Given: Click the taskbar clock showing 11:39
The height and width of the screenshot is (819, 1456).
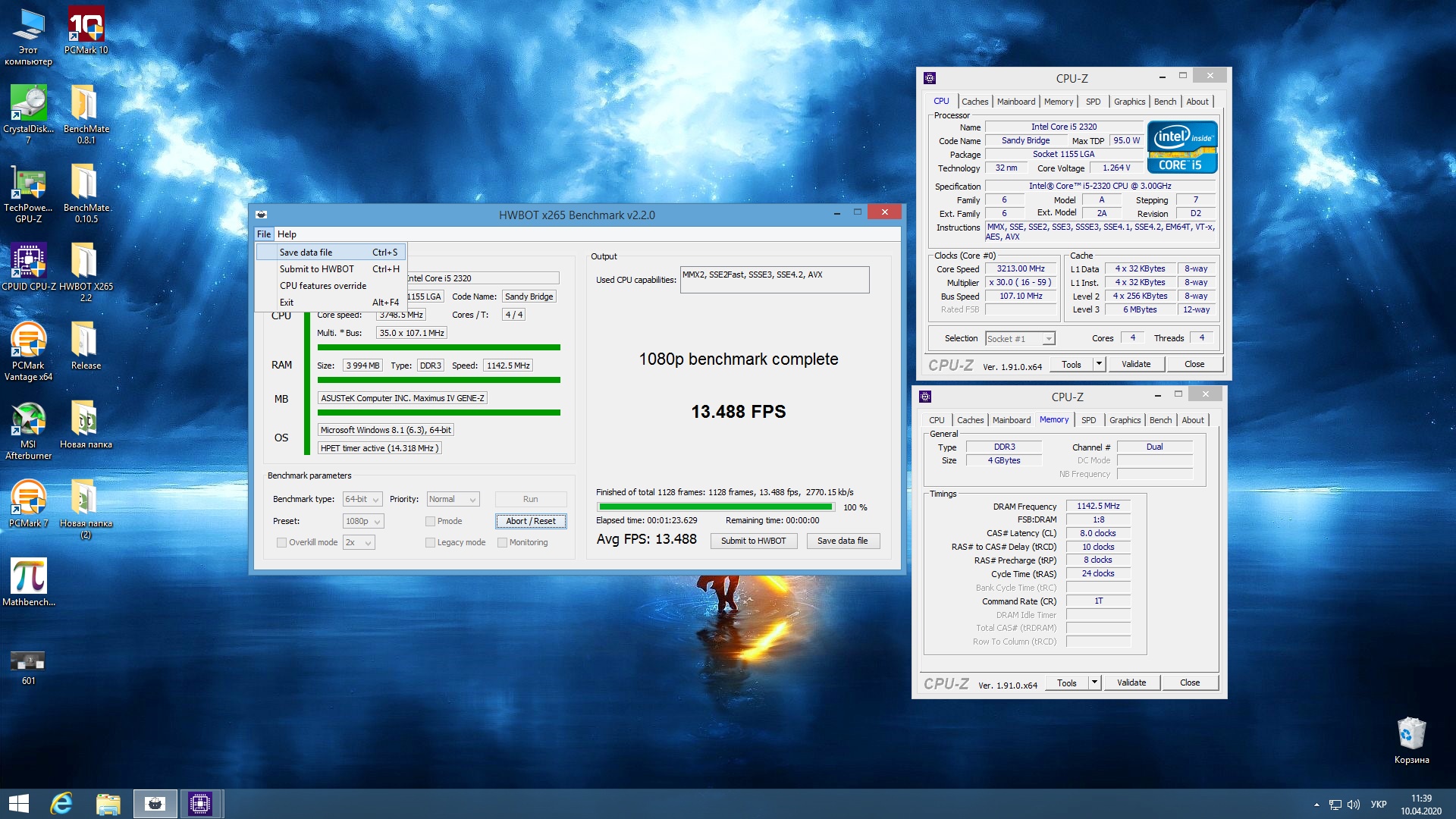Looking at the screenshot, I should [x=1421, y=805].
